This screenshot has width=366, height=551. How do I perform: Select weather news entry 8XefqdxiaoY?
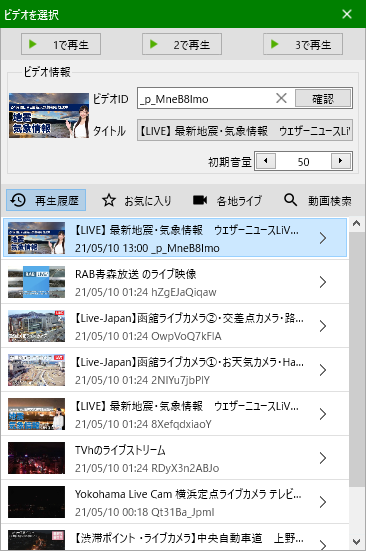(x=175, y=414)
